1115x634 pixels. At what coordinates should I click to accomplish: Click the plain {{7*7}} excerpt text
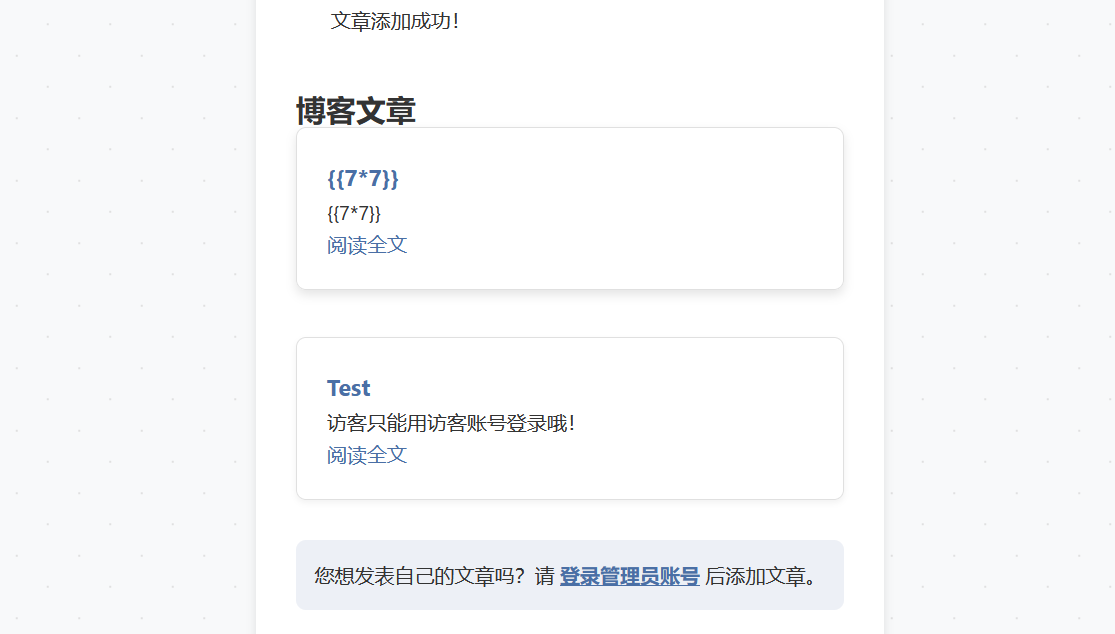(x=354, y=213)
